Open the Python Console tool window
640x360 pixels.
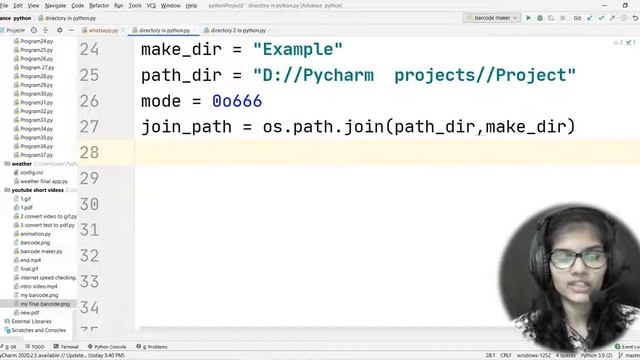coord(107,347)
